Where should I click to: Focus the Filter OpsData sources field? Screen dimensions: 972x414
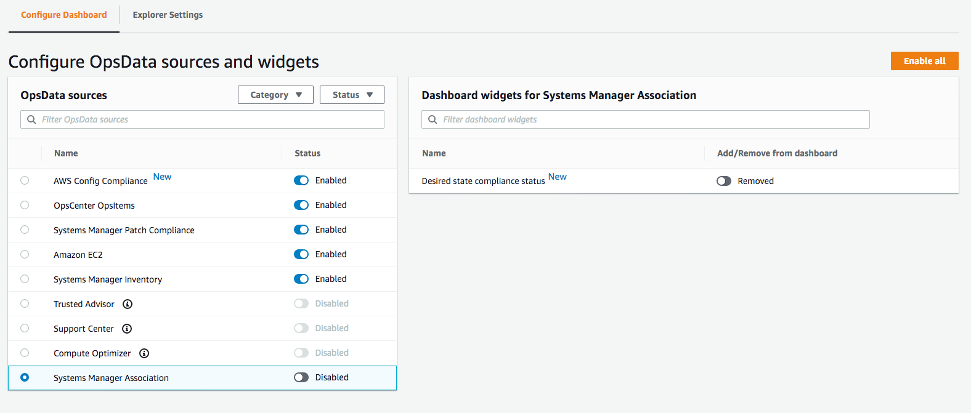coord(203,120)
